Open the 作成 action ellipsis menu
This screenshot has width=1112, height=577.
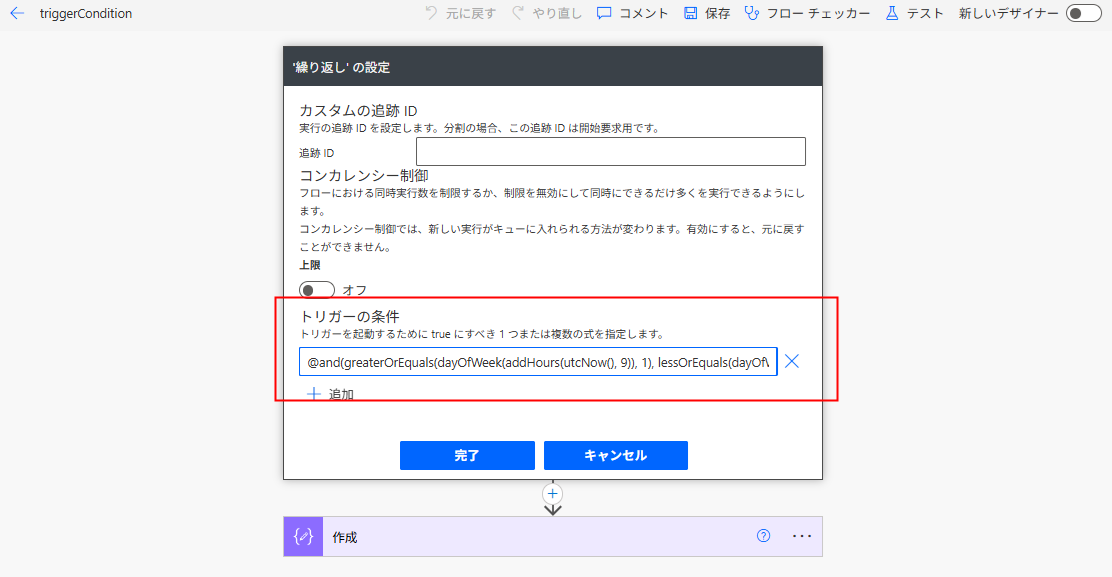[x=802, y=536]
